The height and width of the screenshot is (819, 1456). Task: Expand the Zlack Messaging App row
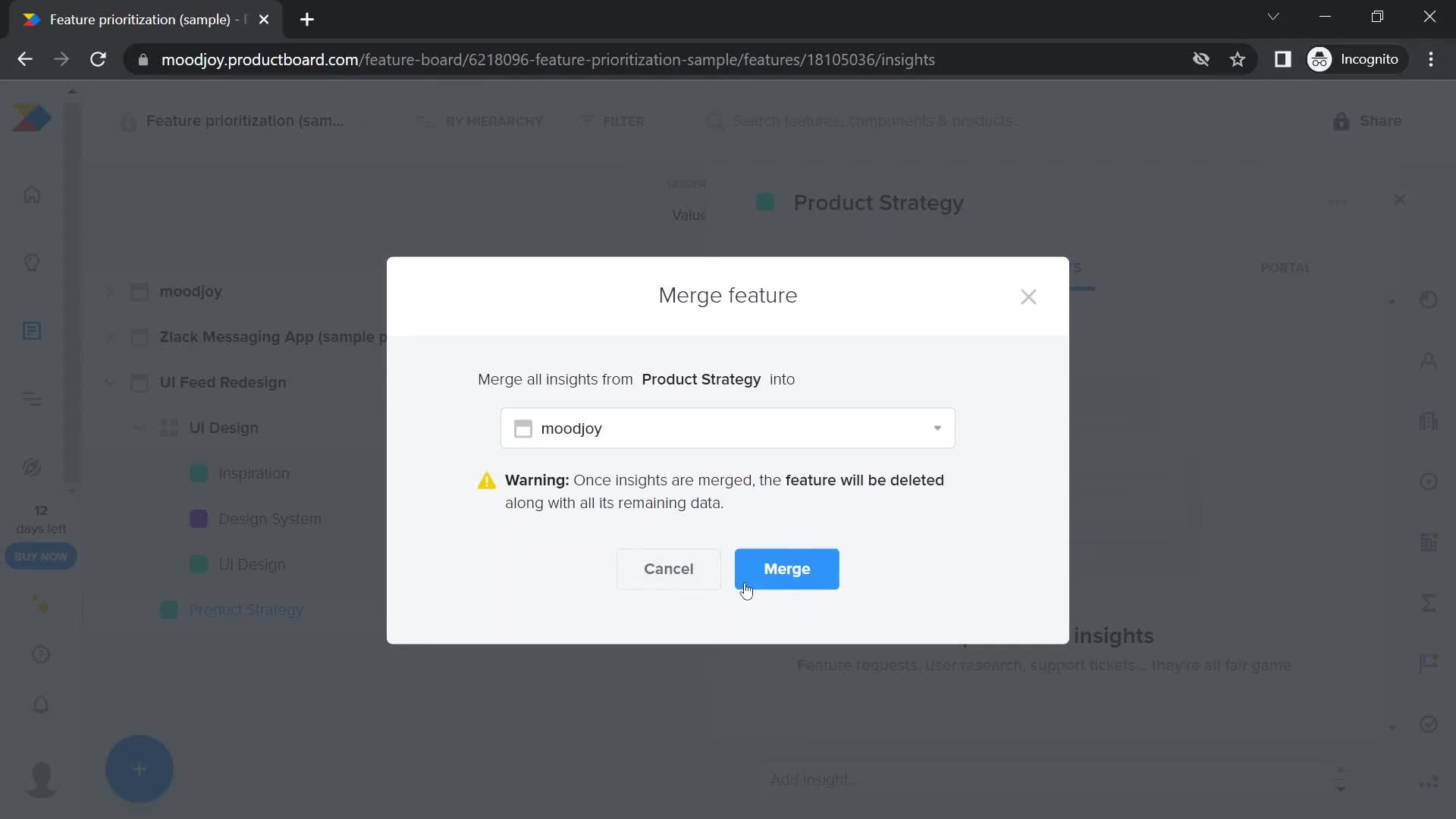110,337
